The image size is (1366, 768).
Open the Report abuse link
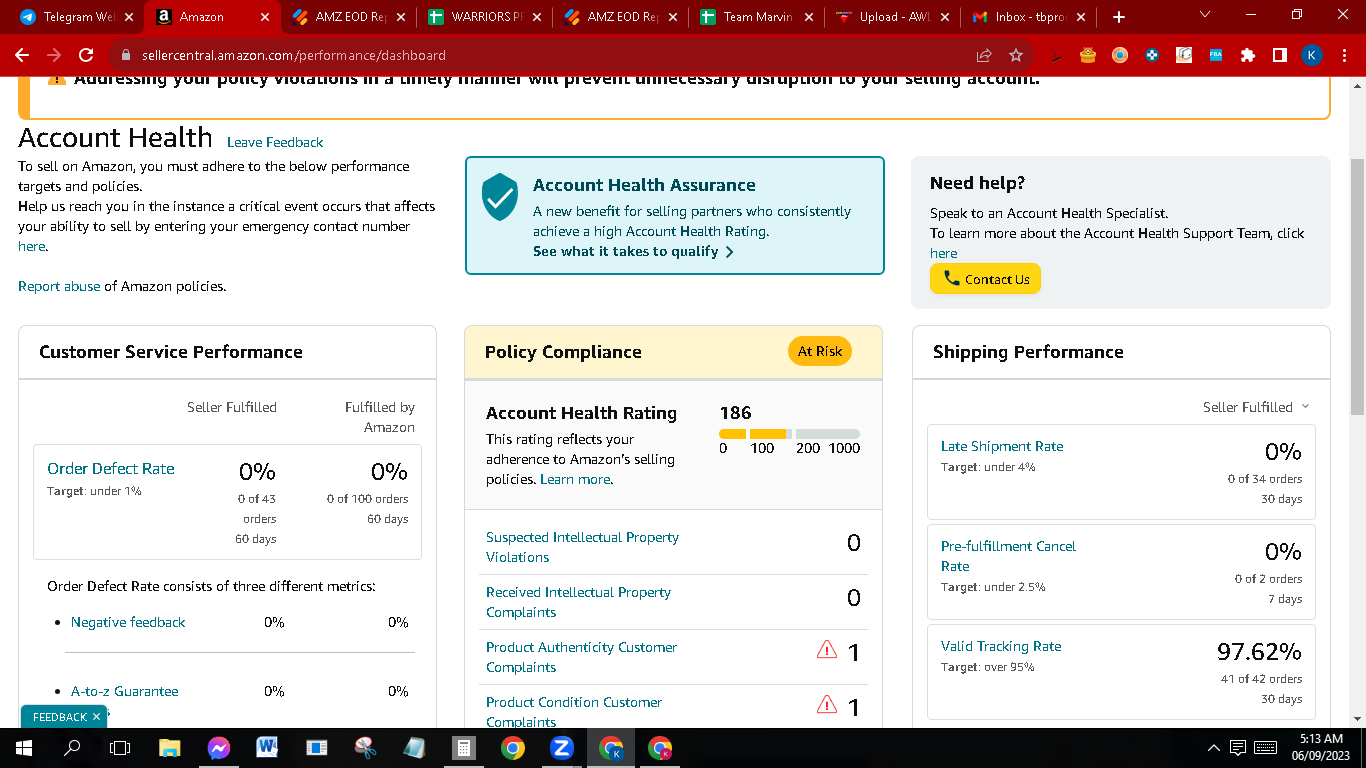click(x=59, y=286)
